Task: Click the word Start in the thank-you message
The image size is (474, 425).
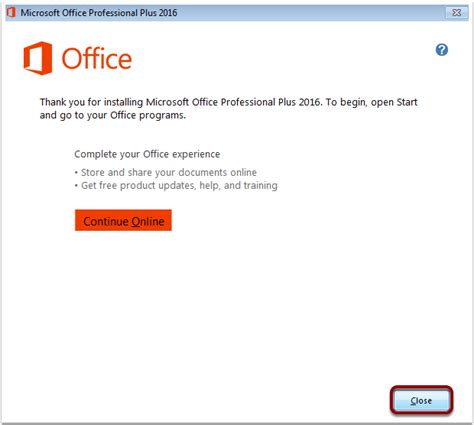Action: [407, 102]
